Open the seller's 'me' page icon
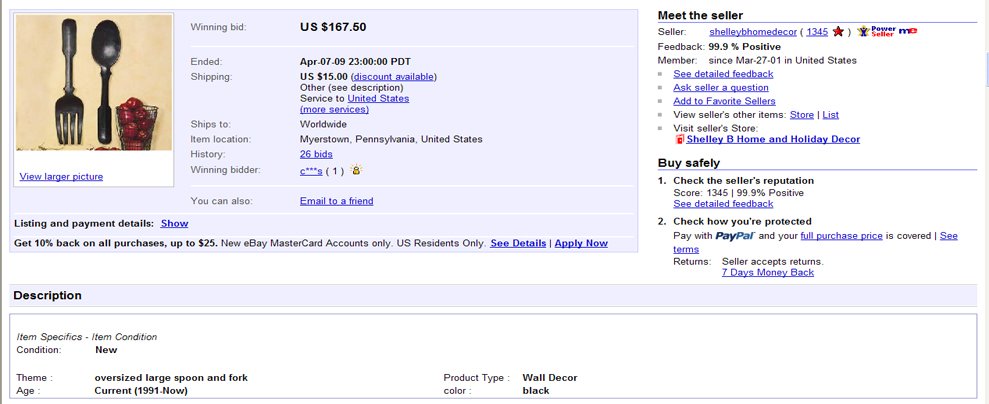 tap(908, 31)
